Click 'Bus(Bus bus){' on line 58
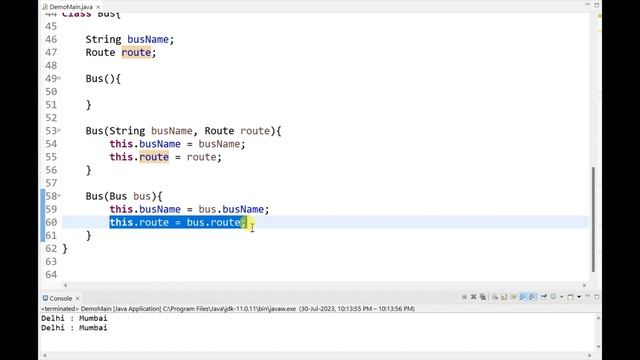The height and width of the screenshot is (360, 640). coord(124,196)
